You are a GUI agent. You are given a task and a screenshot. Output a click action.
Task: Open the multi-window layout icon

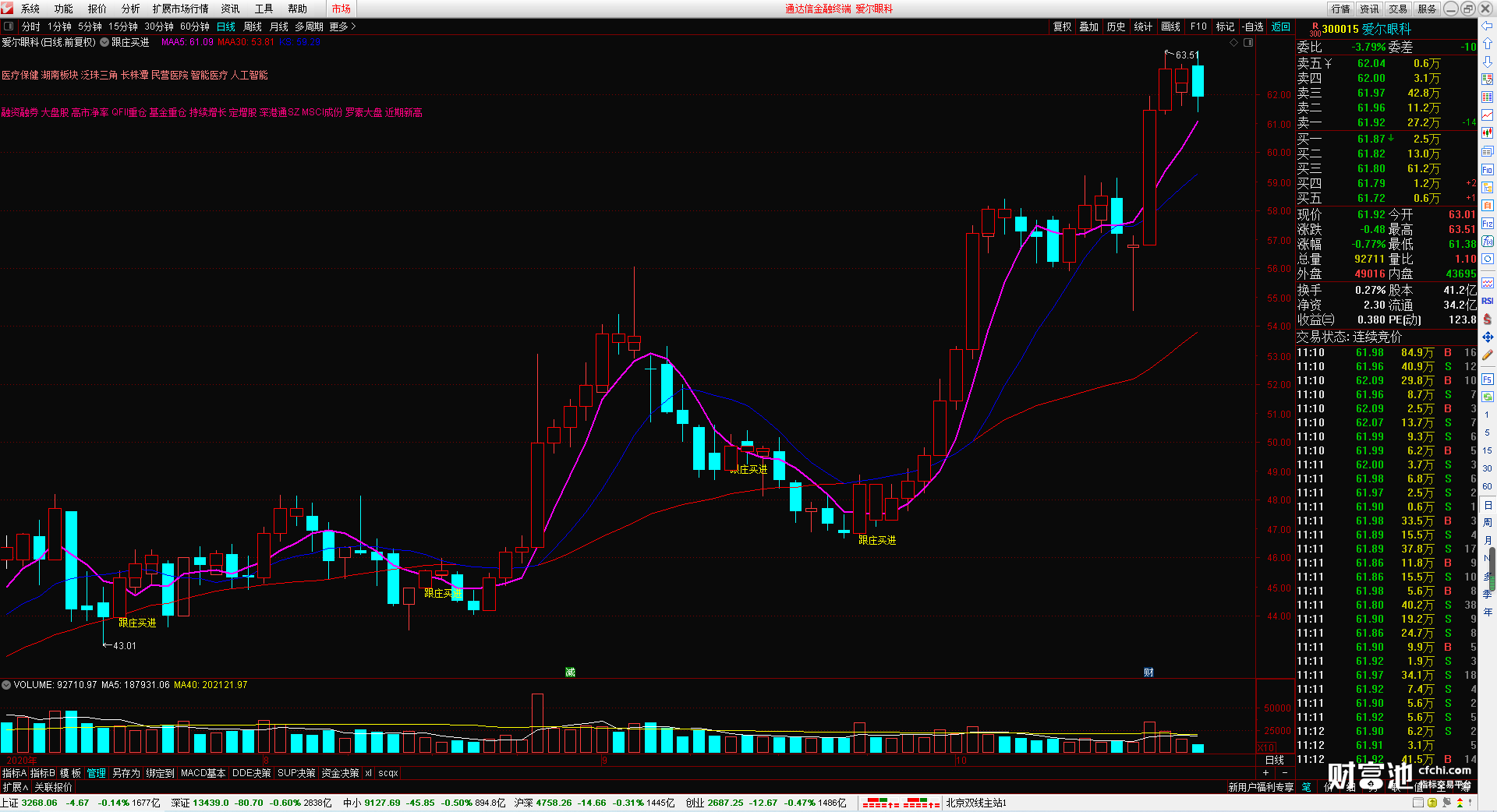pos(1488,151)
